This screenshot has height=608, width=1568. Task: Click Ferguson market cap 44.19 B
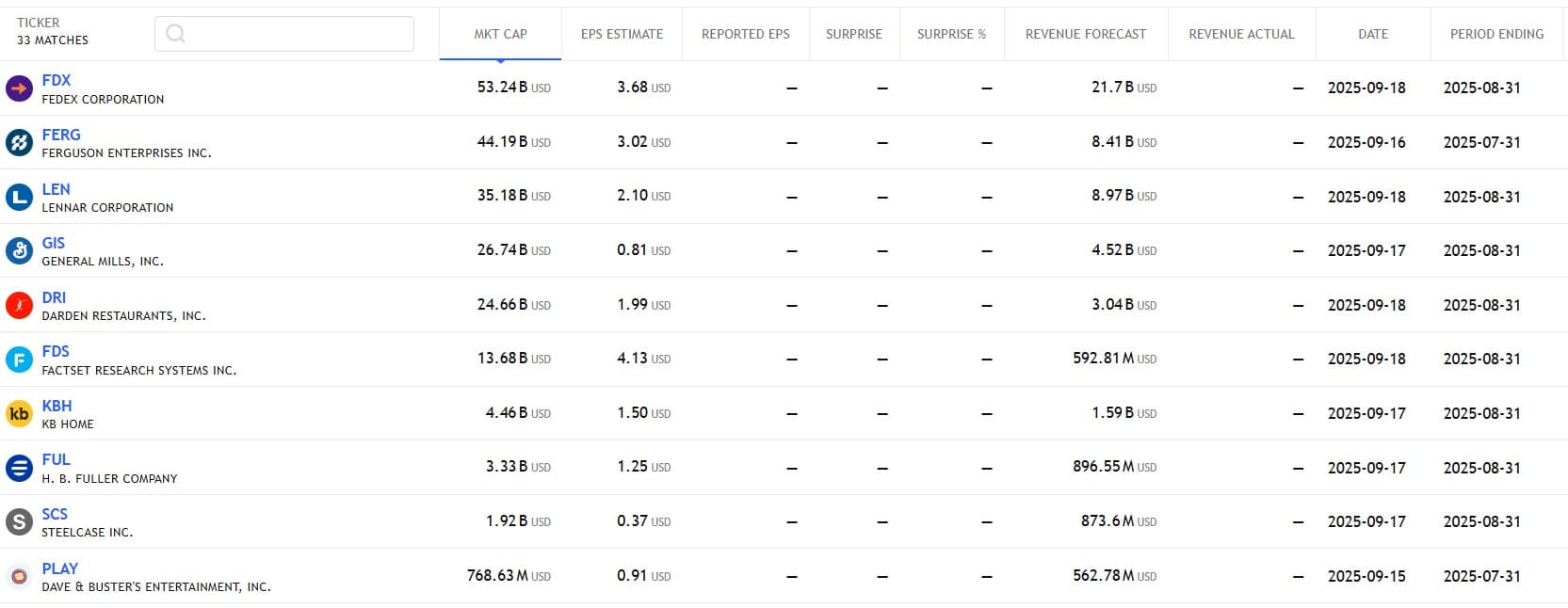tap(514, 142)
